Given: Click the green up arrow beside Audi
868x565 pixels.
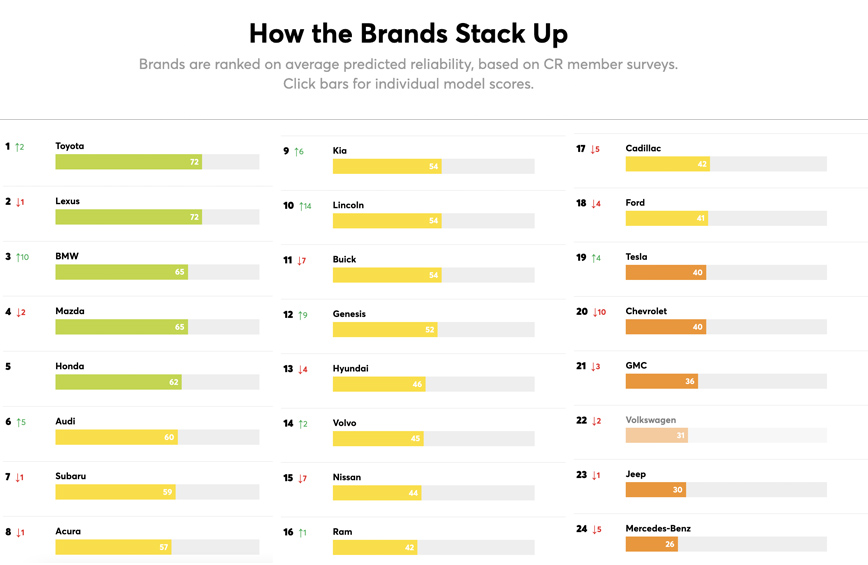Looking at the screenshot, I should (17, 422).
